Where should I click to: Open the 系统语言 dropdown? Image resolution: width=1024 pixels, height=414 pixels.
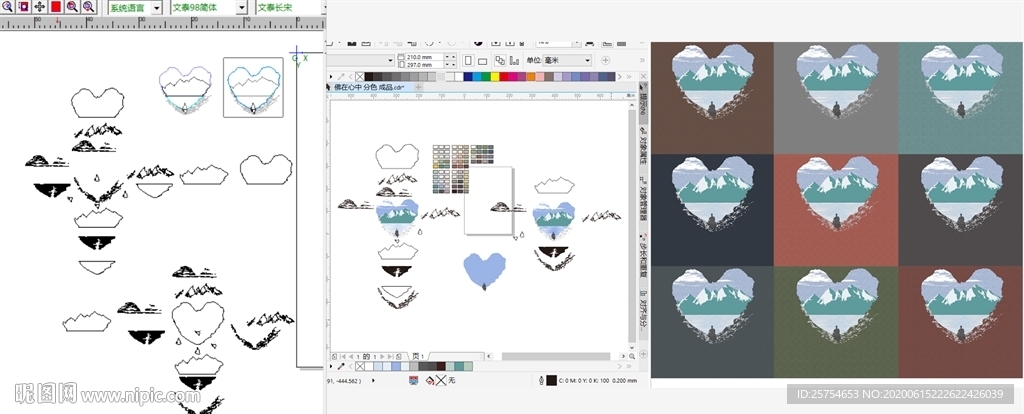155,7
